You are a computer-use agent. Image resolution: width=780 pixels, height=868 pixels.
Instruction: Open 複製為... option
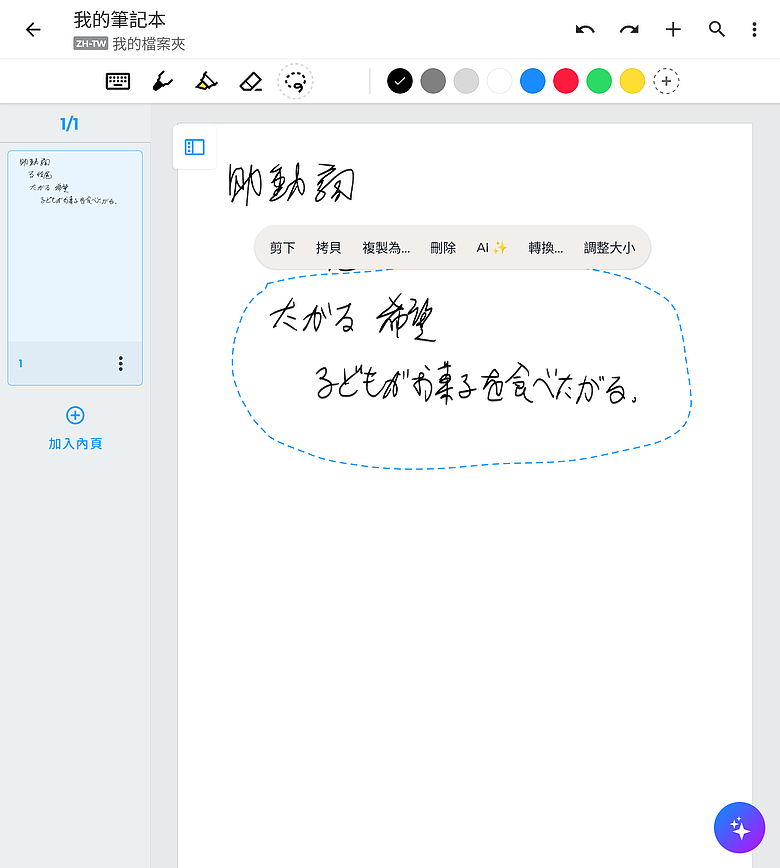pos(386,247)
